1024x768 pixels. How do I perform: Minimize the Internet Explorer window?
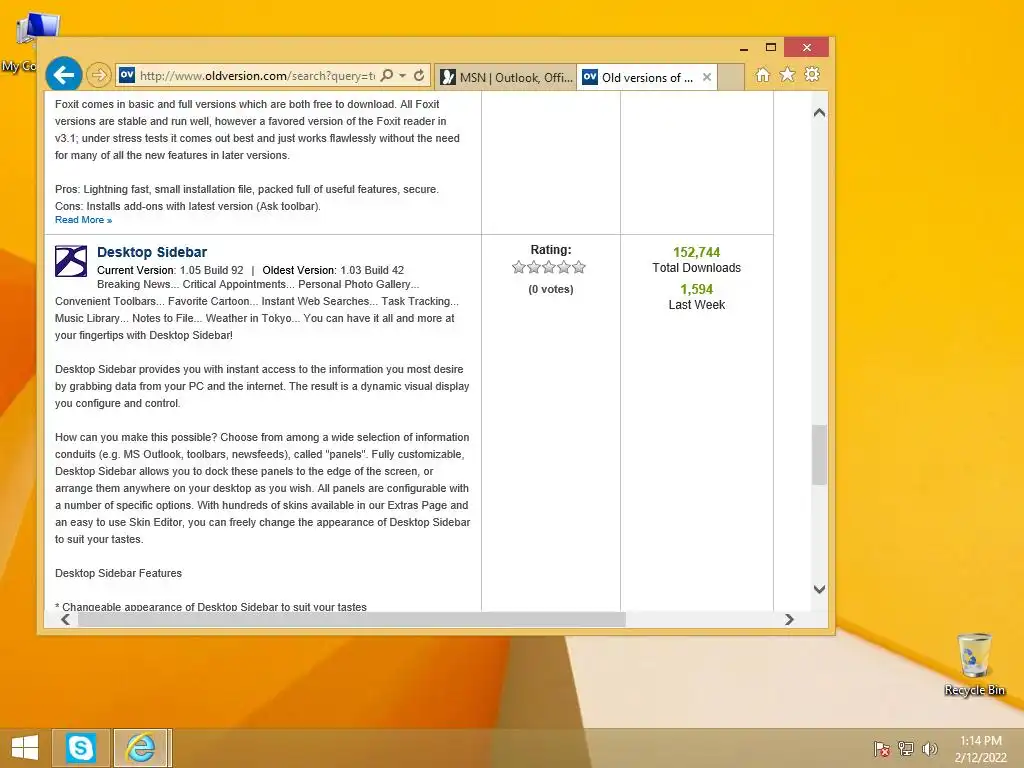744,48
